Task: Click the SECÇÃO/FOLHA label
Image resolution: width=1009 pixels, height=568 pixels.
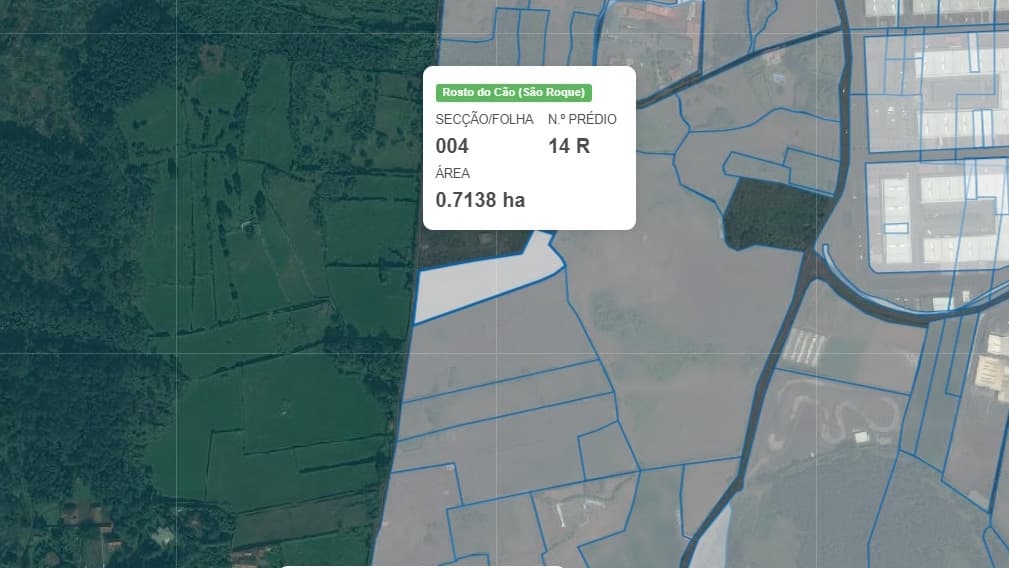Action: click(x=484, y=120)
